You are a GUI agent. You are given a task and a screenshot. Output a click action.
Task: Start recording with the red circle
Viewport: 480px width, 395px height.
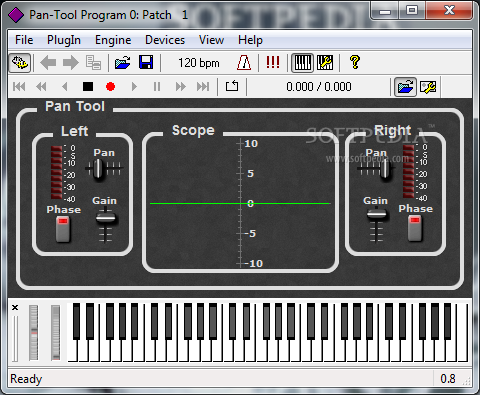110,87
